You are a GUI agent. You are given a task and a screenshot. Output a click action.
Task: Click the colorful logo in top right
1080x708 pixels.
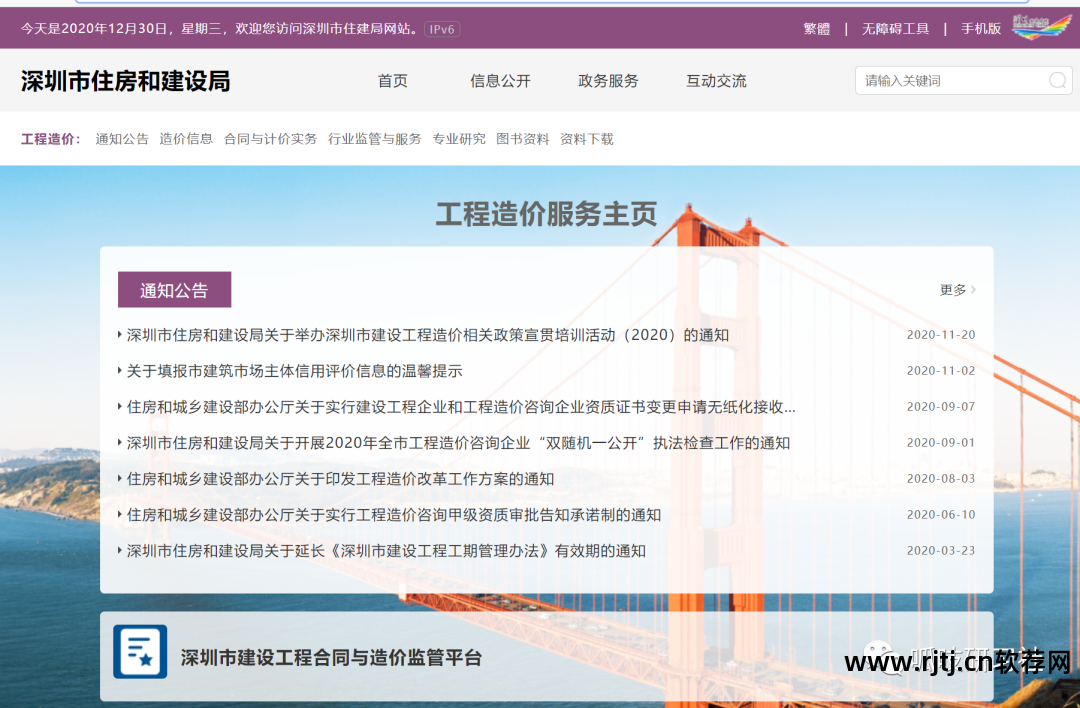(1041, 27)
